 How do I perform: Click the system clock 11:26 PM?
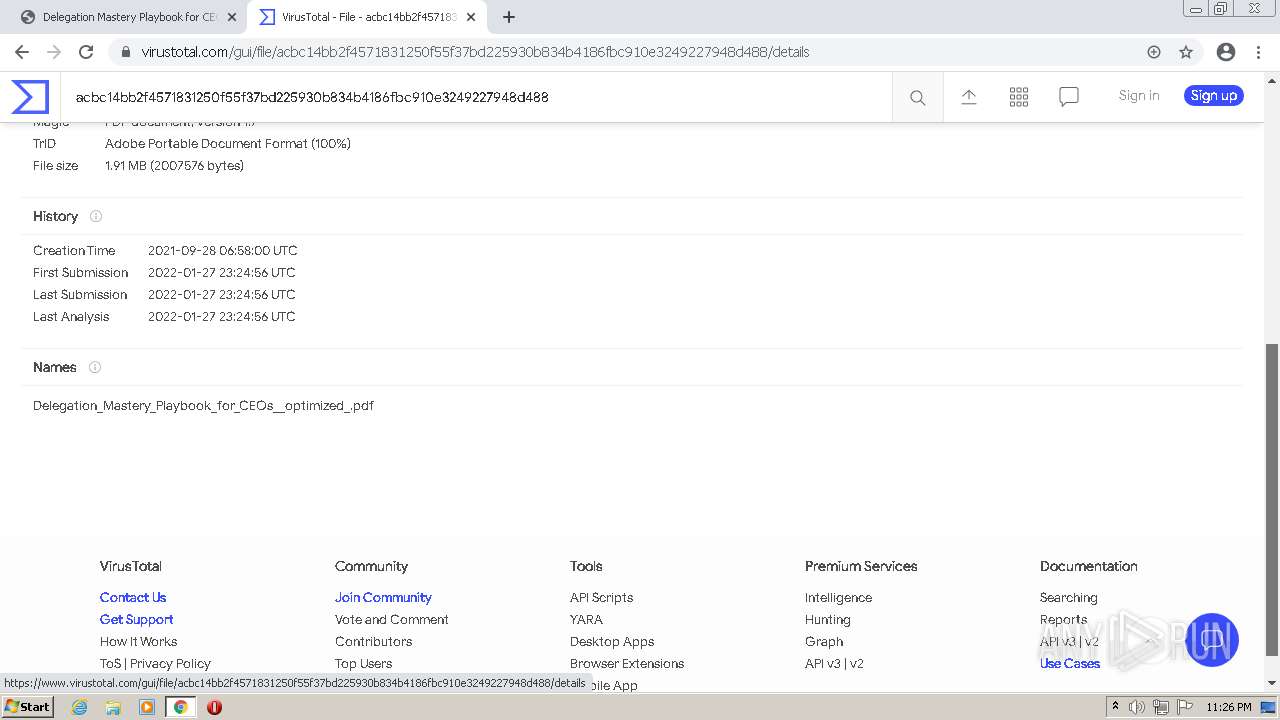[x=1229, y=707]
